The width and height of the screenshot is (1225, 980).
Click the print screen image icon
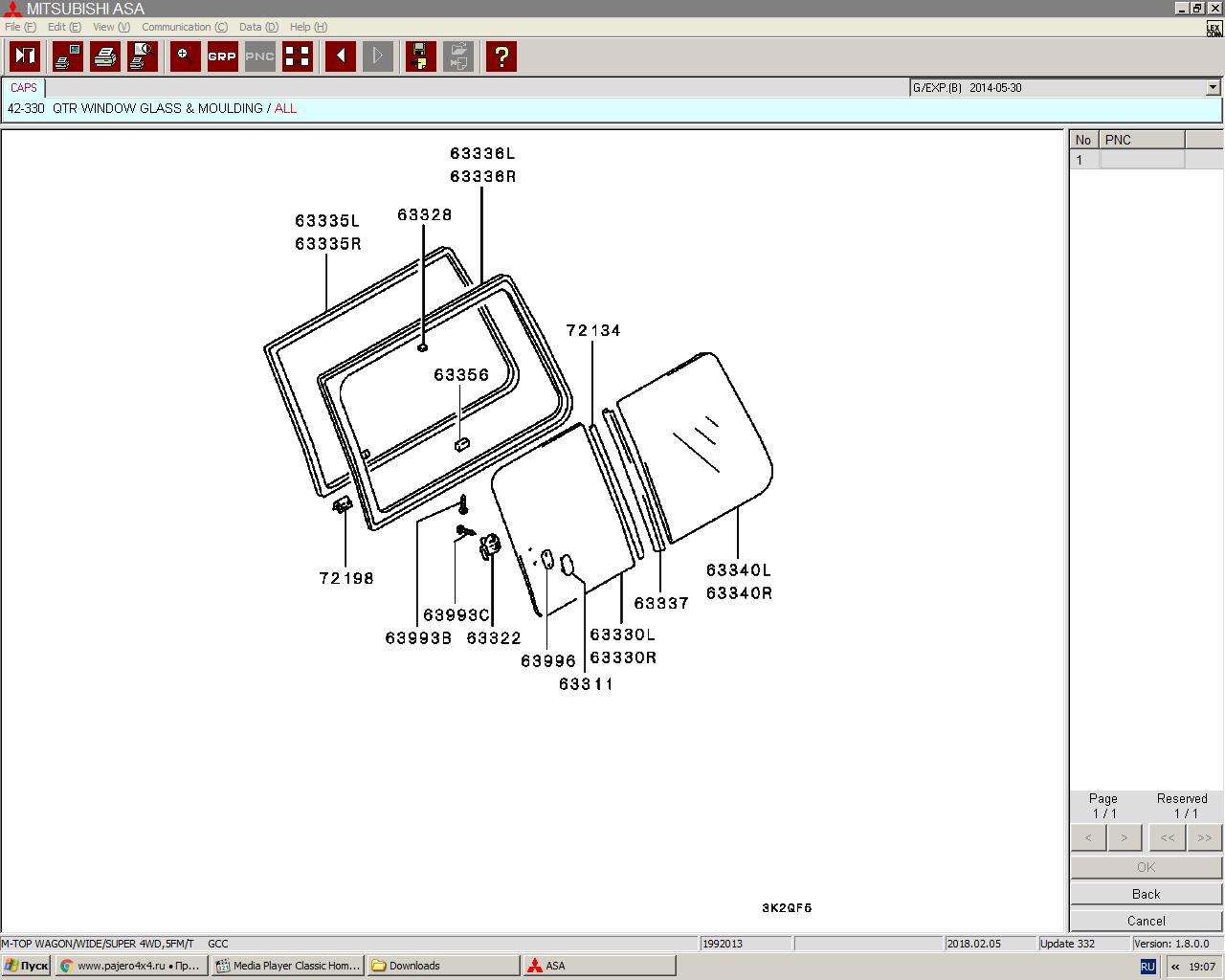(x=67, y=56)
